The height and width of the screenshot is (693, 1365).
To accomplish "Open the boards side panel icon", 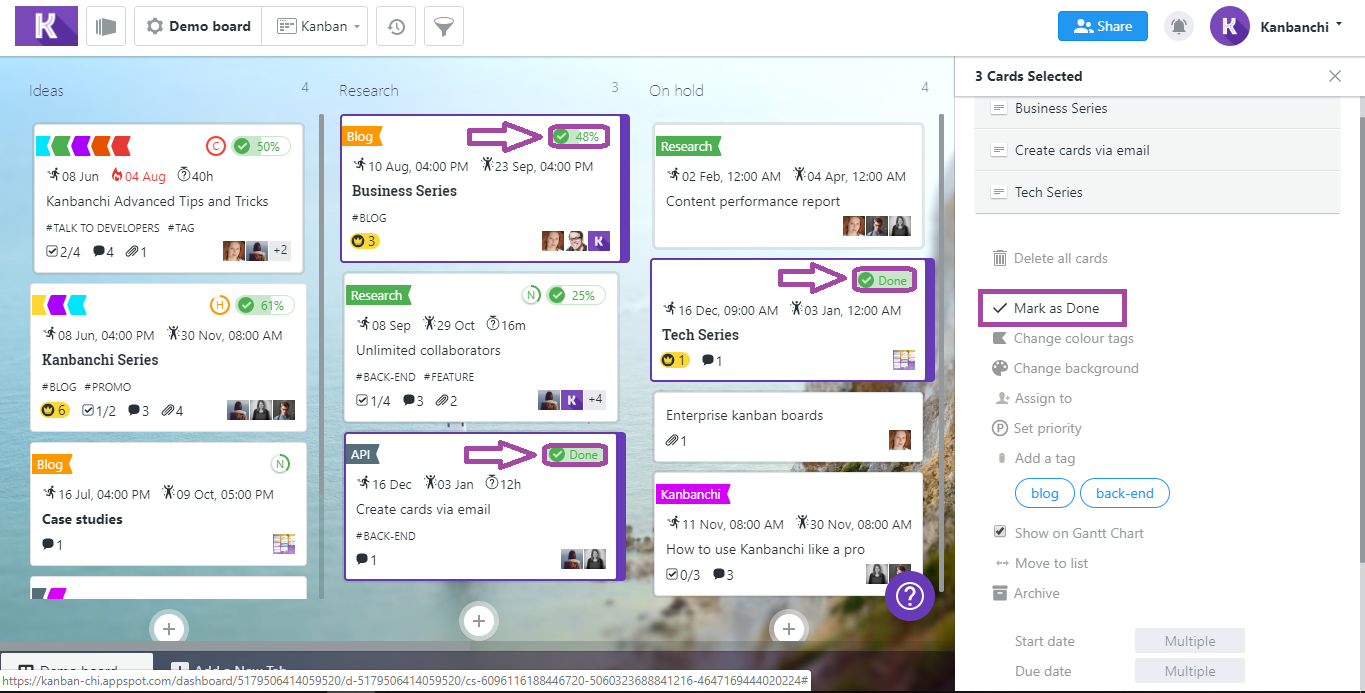I will tap(106, 26).
